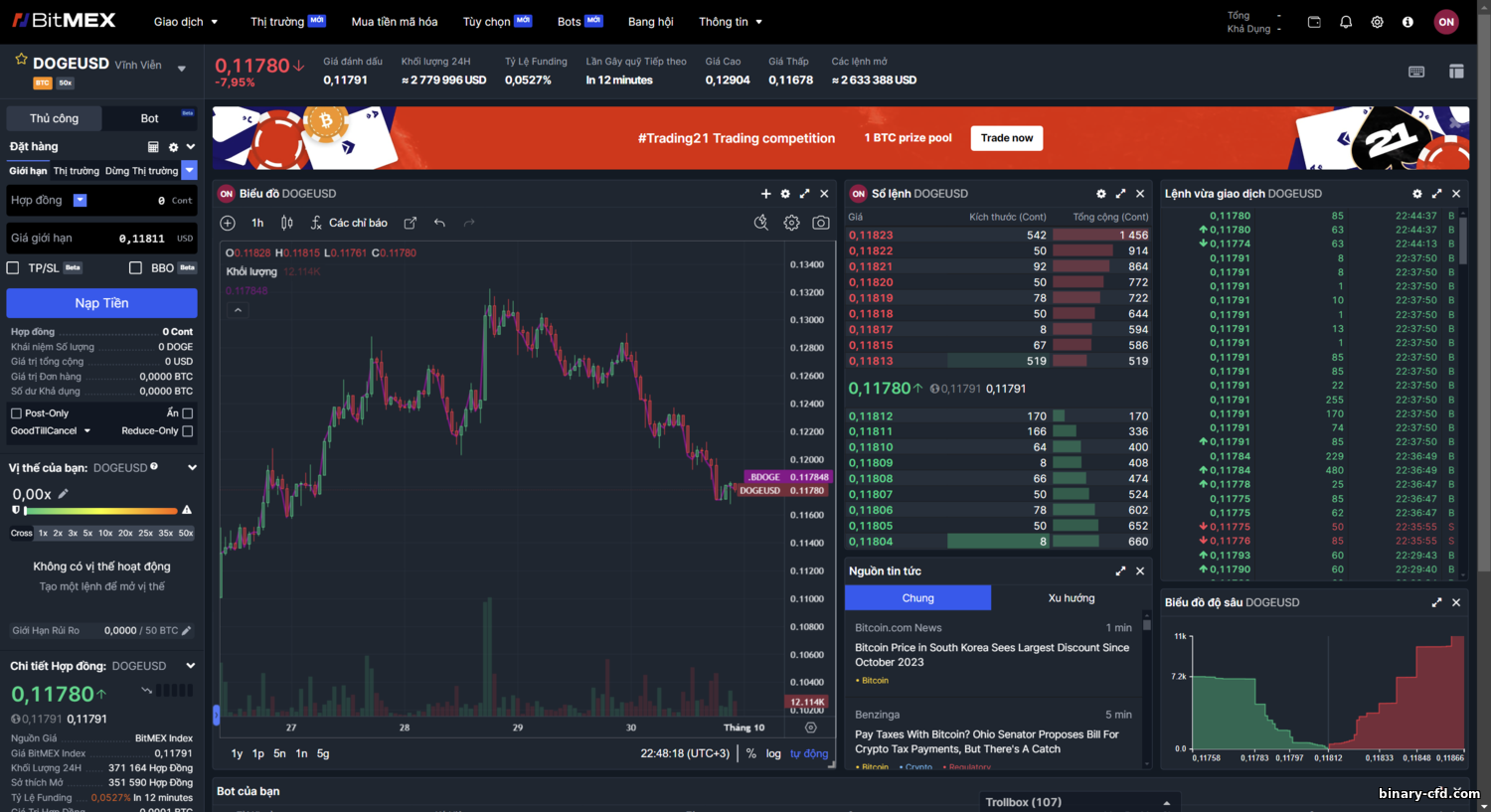The height and width of the screenshot is (812, 1491).
Task: Toggle tự động auto scale
Action: coord(809,753)
